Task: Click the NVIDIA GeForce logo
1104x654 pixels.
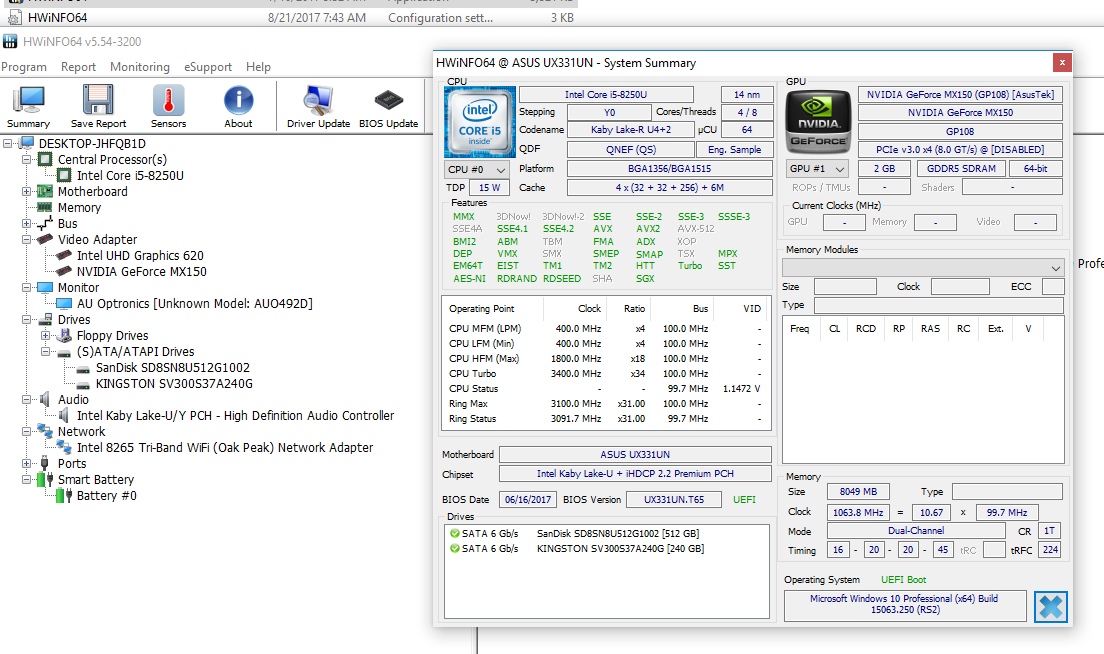Action: pyautogui.click(x=818, y=122)
